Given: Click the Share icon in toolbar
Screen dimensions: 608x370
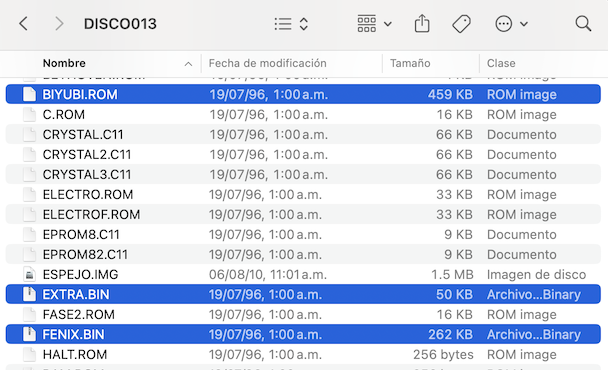Looking at the screenshot, I should (422, 23).
